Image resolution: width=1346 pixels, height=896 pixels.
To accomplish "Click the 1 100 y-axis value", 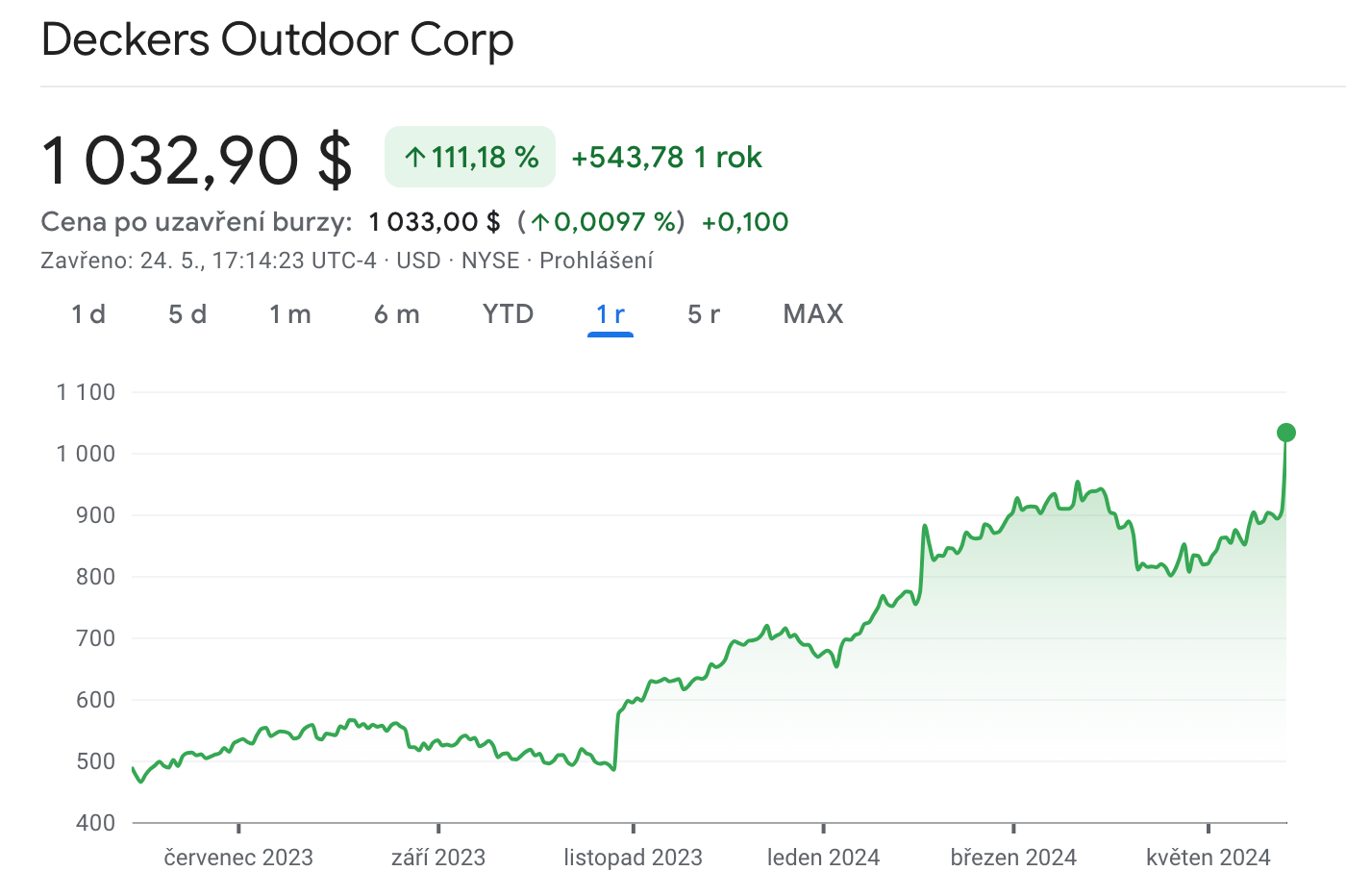I will point(86,392).
